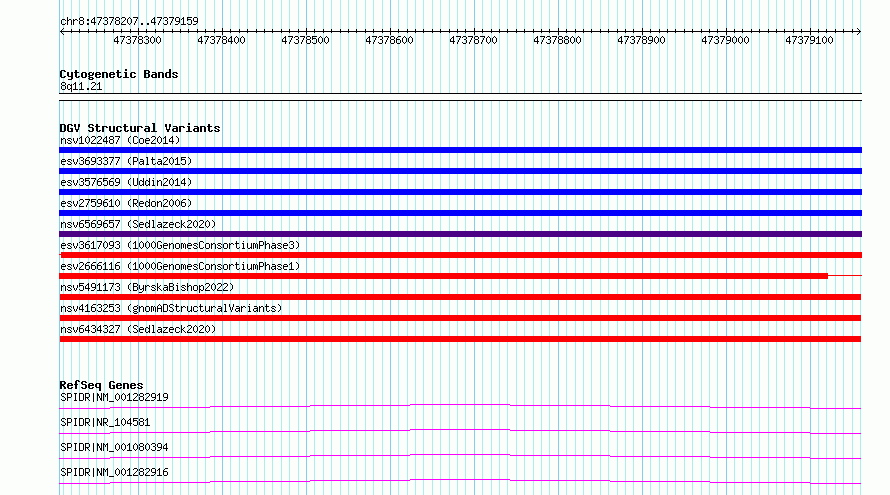This screenshot has height=495, width=890.
Task: Click the SPIDR|NM_001282916 transcript label
Action: (x=114, y=472)
